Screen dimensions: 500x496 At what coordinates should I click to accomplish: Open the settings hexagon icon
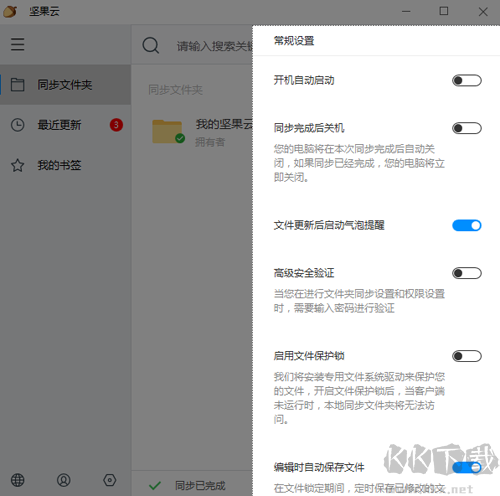(110, 480)
